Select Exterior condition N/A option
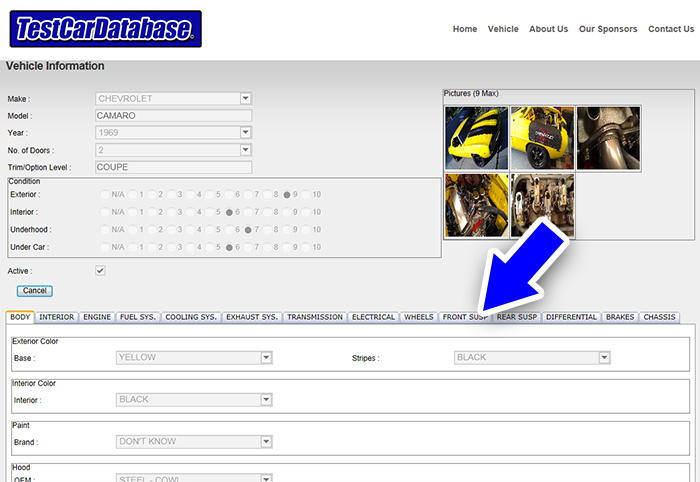The image size is (700, 482). 104,195
